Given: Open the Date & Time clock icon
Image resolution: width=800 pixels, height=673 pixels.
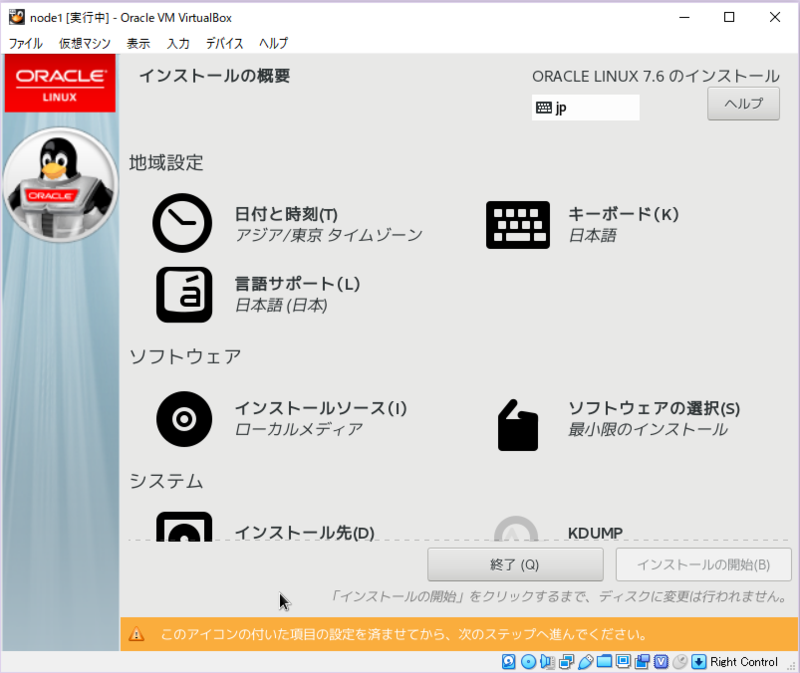Looking at the screenshot, I should (182, 223).
